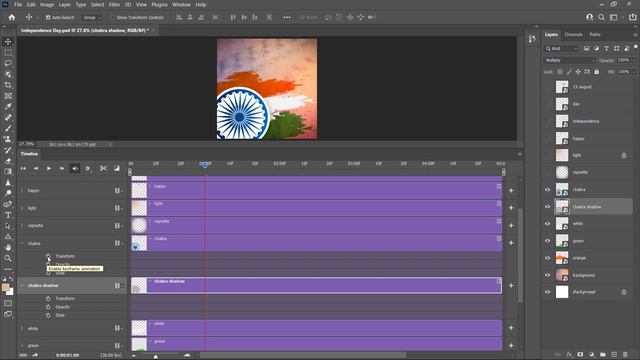Open the Opacity value dropdown
The width and height of the screenshot is (640, 360).
(x=634, y=60)
